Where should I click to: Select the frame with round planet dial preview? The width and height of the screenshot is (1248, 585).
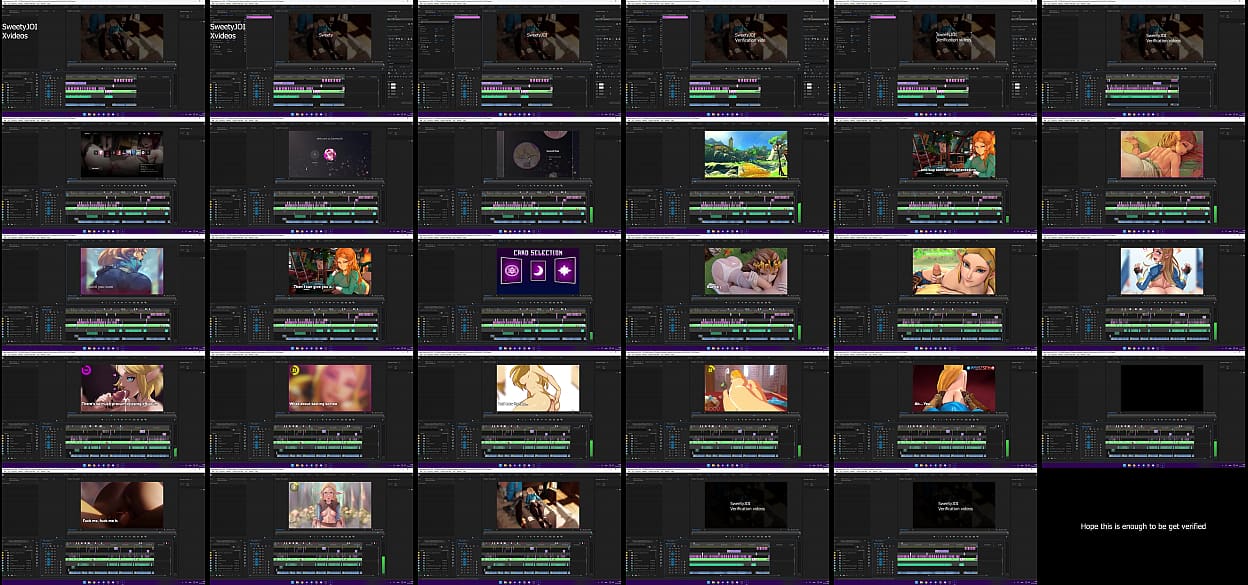tap(519, 174)
